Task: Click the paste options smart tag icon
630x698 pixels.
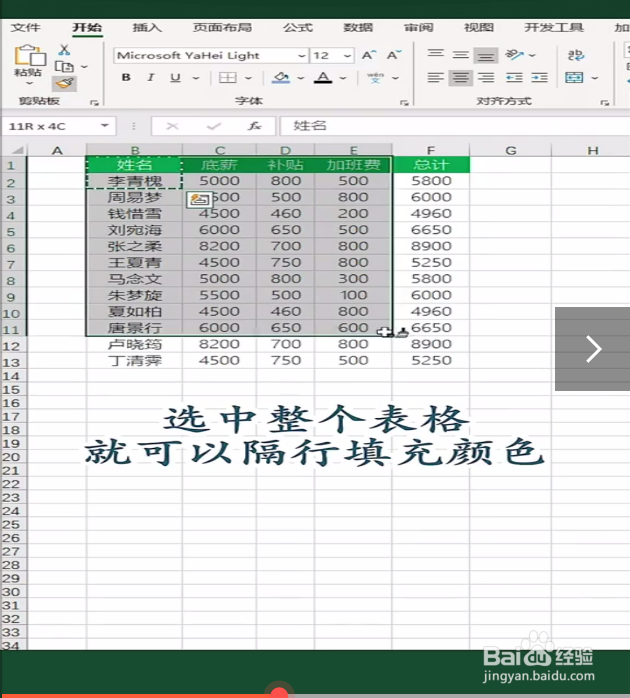Action: 199,199
